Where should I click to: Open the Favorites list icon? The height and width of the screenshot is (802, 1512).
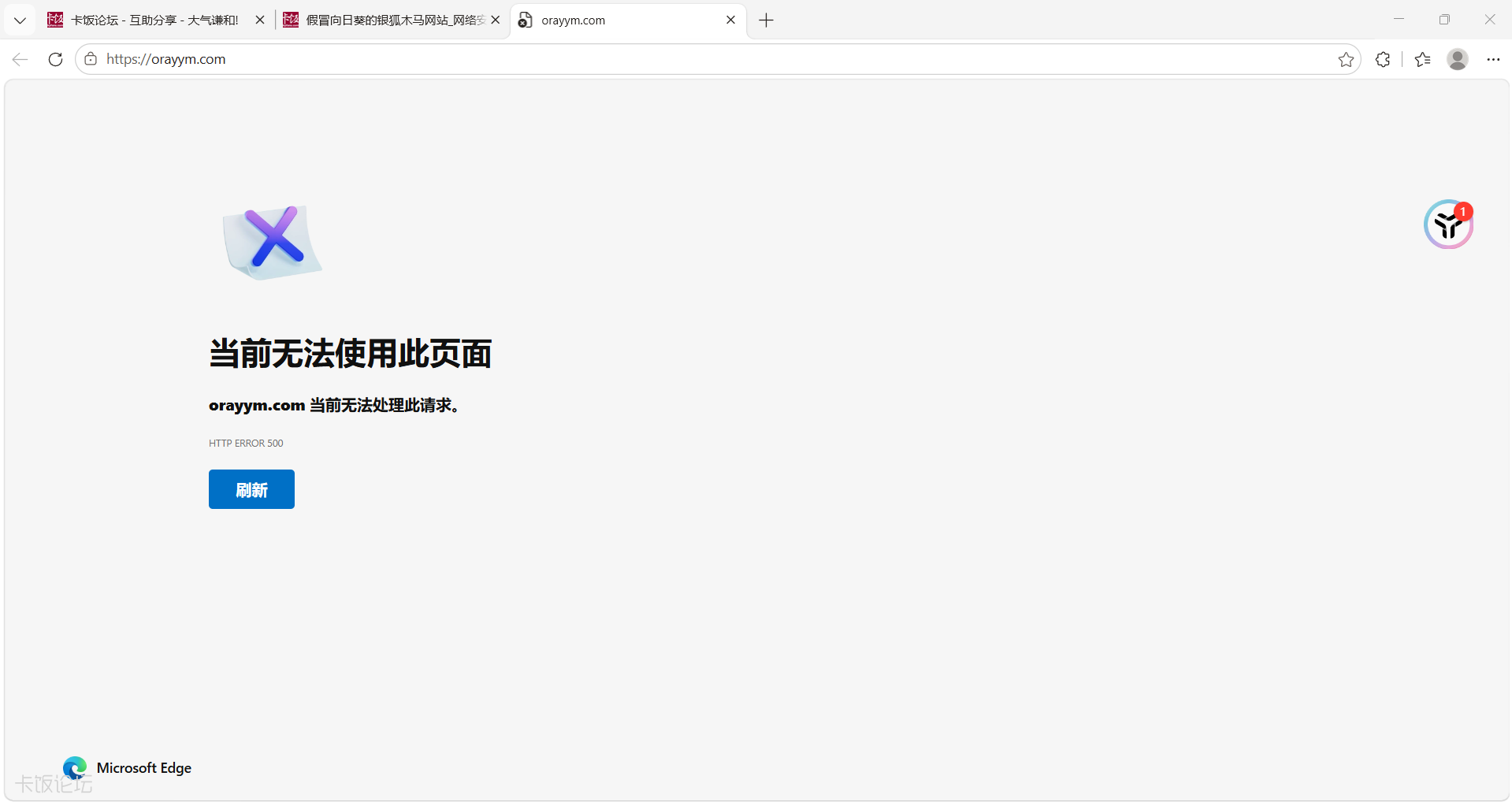[1422, 59]
